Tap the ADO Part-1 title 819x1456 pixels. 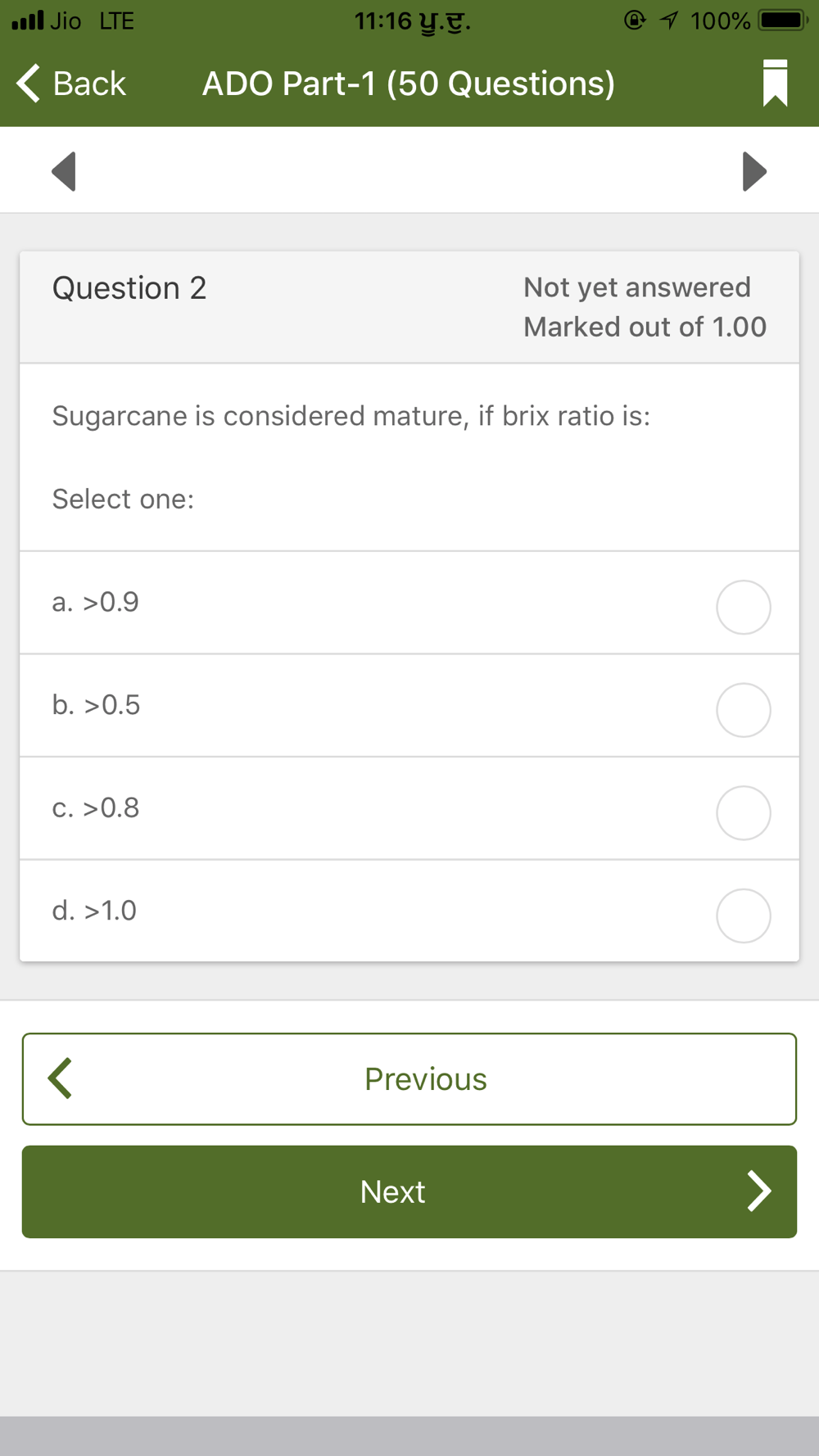click(x=409, y=84)
